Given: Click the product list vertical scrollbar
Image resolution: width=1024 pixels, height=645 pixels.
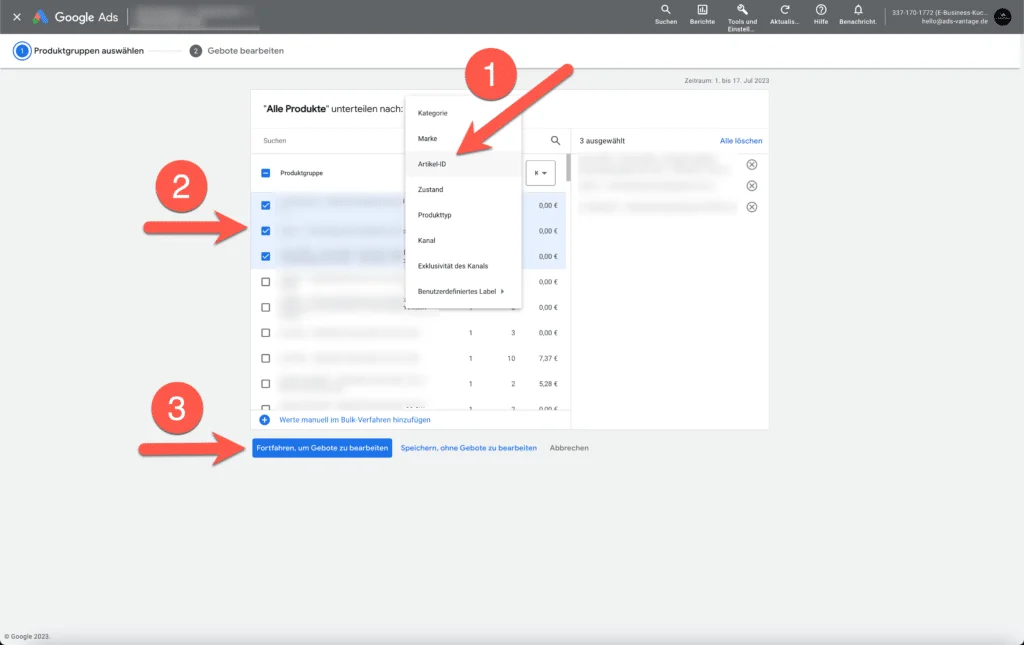Looking at the screenshot, I should click(568, 167).
